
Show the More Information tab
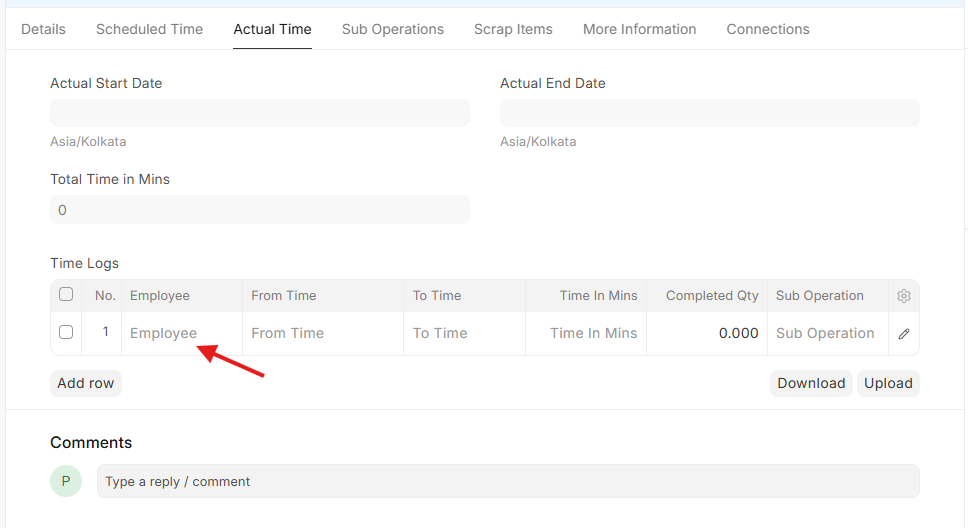pos(639,29)
